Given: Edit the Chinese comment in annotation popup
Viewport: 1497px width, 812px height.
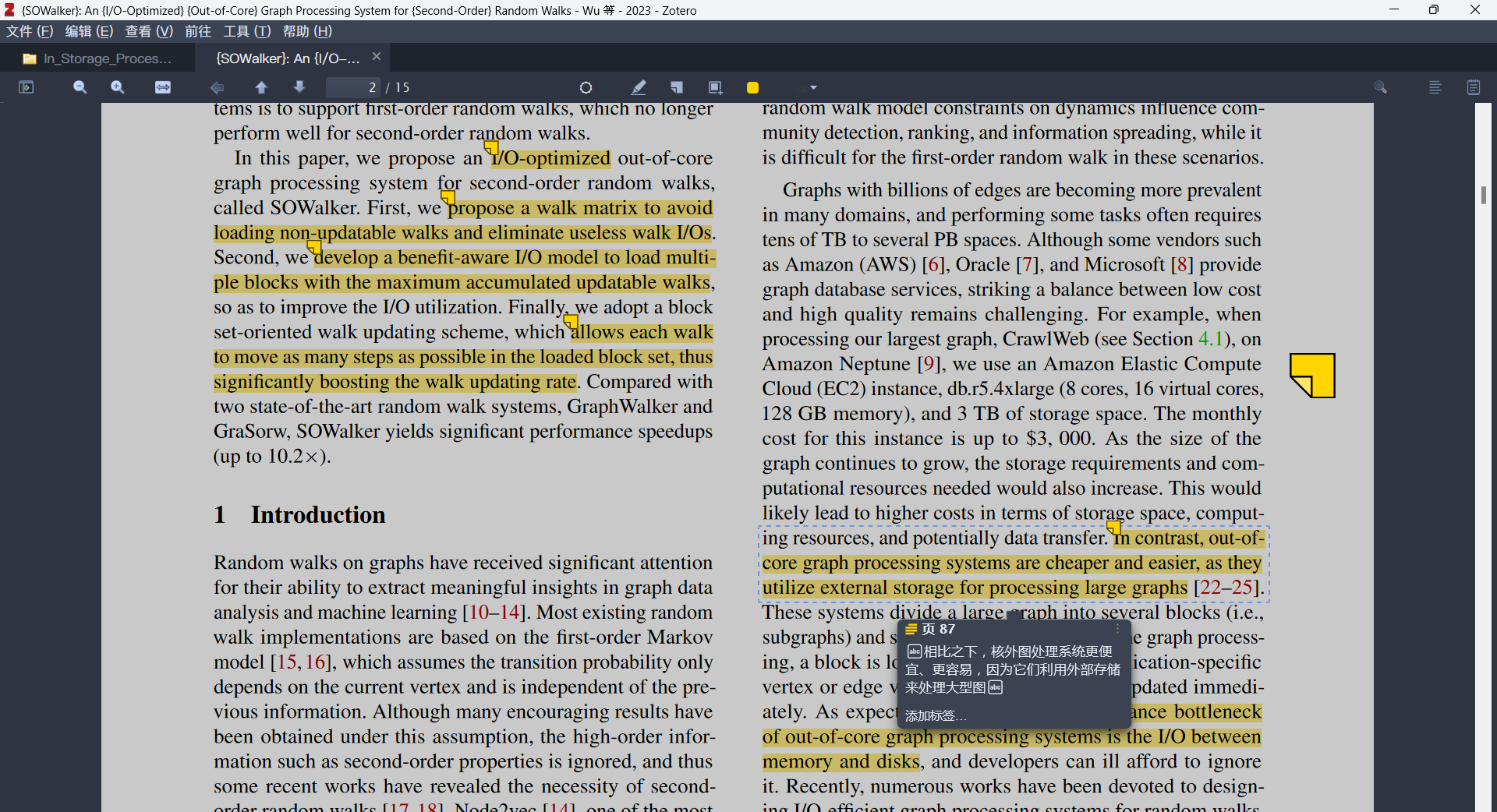Looking at the screenshot, I should pos(1012,669).
